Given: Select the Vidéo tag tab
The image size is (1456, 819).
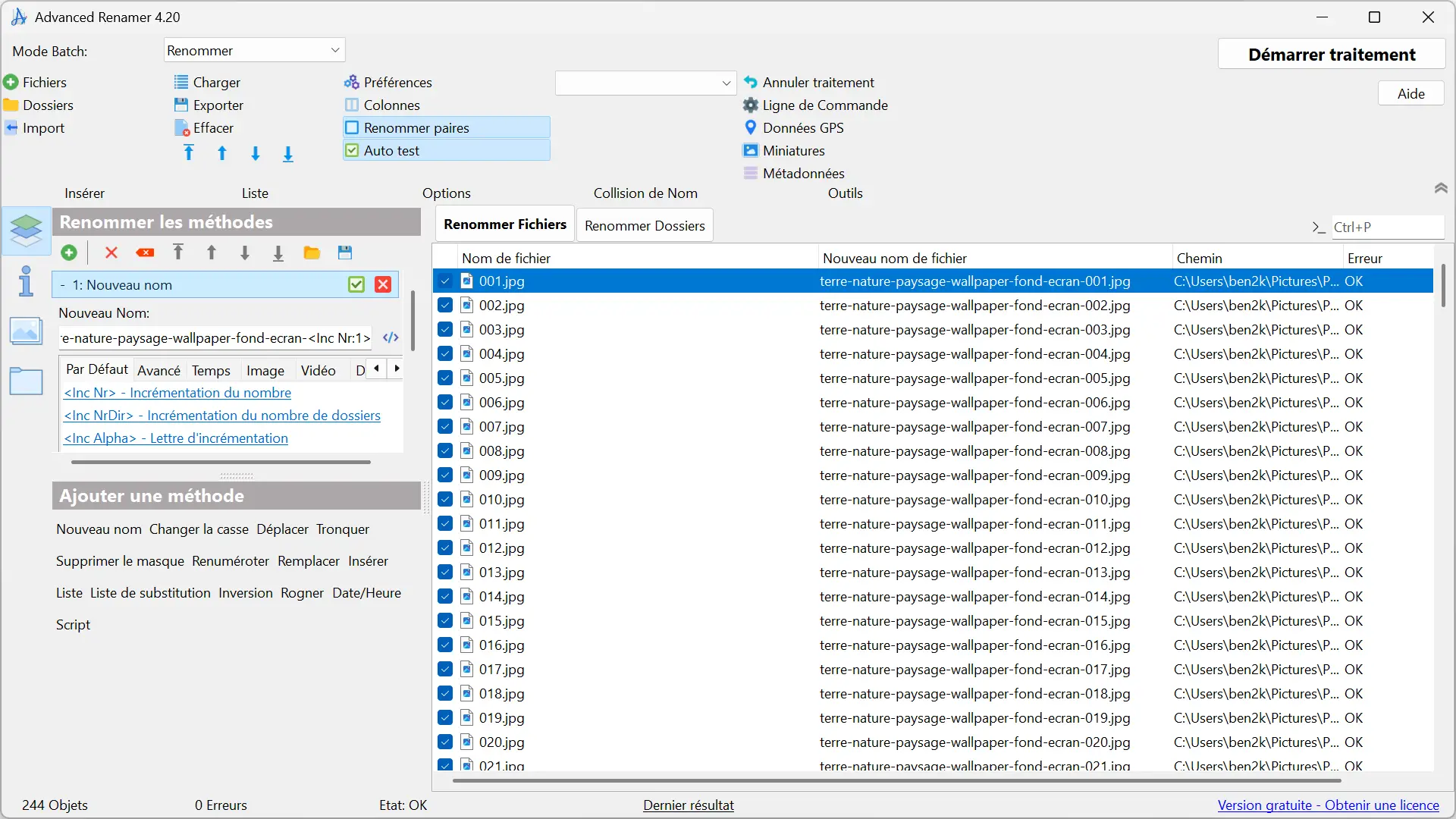Looking at the screenshot, I should coord(318,370).
